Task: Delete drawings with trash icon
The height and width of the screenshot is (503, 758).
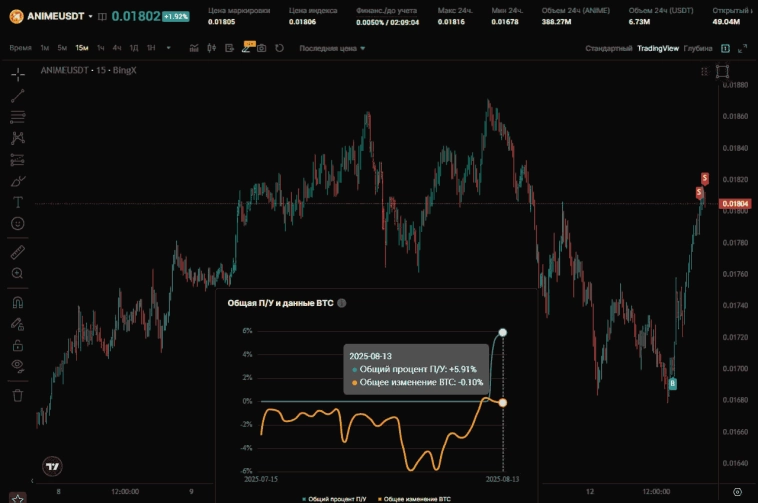Action: tap(18, 394)
